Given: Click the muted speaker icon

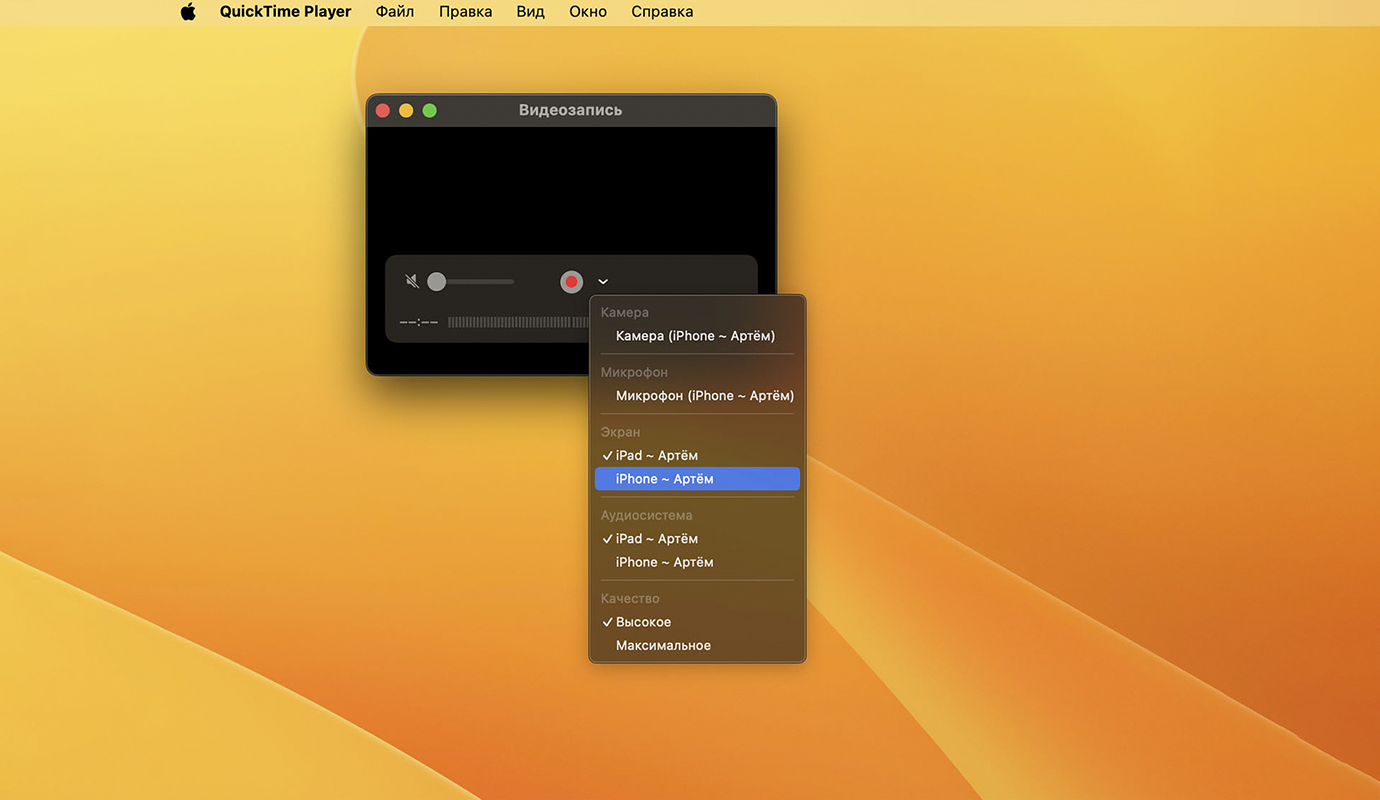Looking at the screenshot, I should click(412, 282).
